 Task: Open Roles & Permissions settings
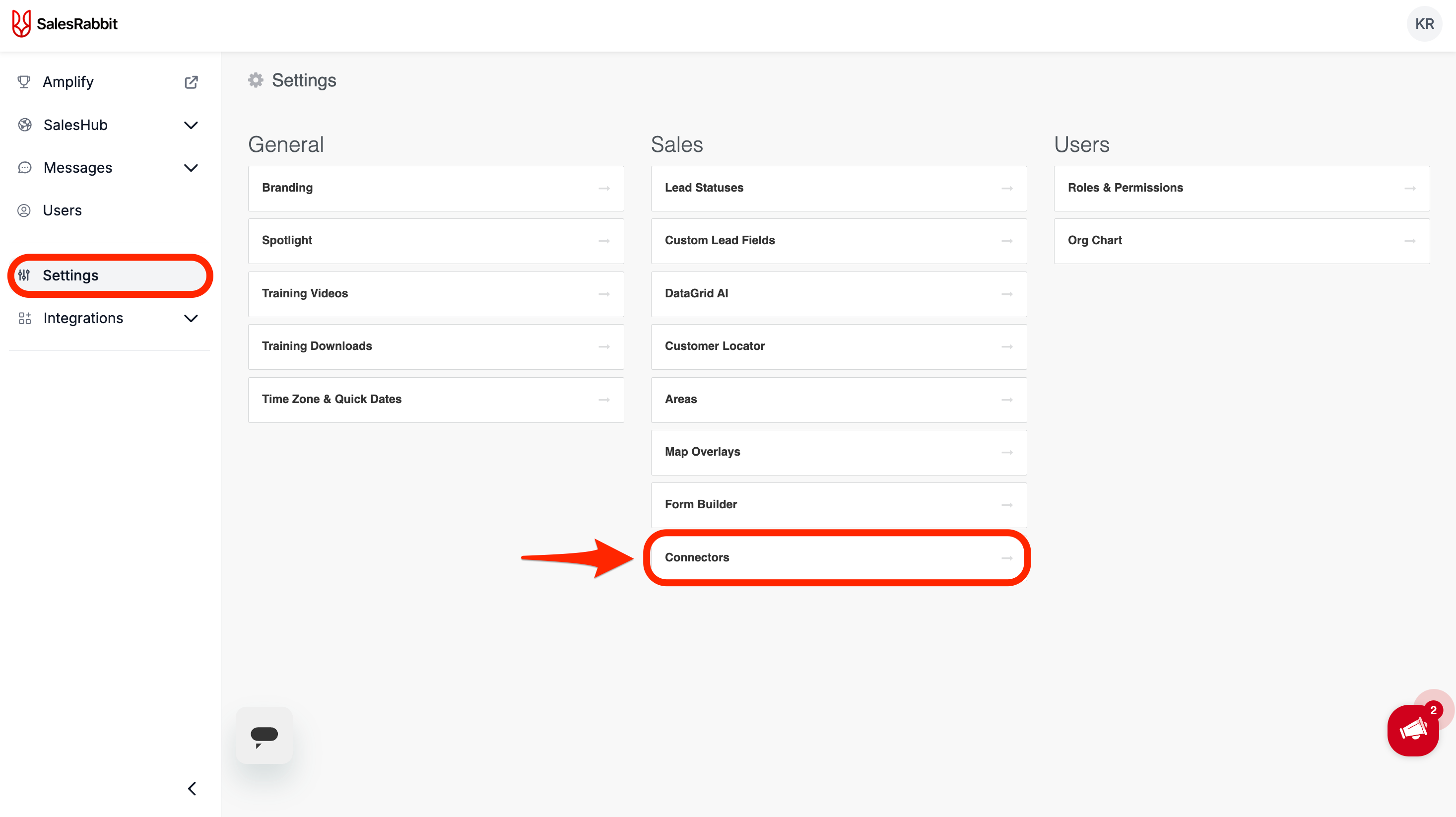(x=1241, y=188)
